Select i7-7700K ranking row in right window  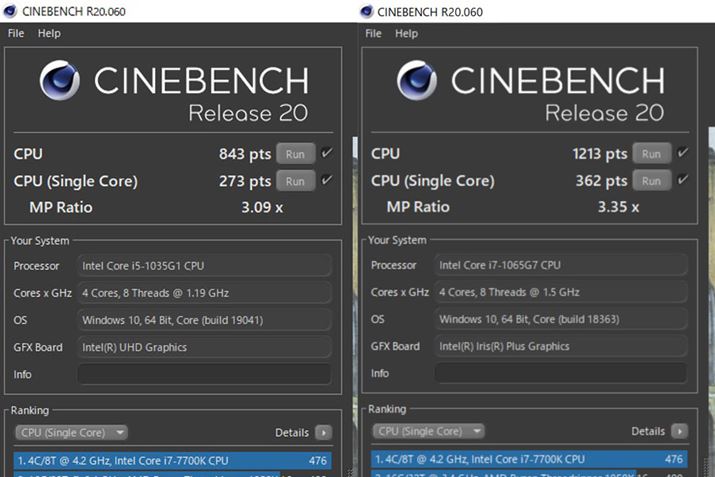tap(529, 459)
